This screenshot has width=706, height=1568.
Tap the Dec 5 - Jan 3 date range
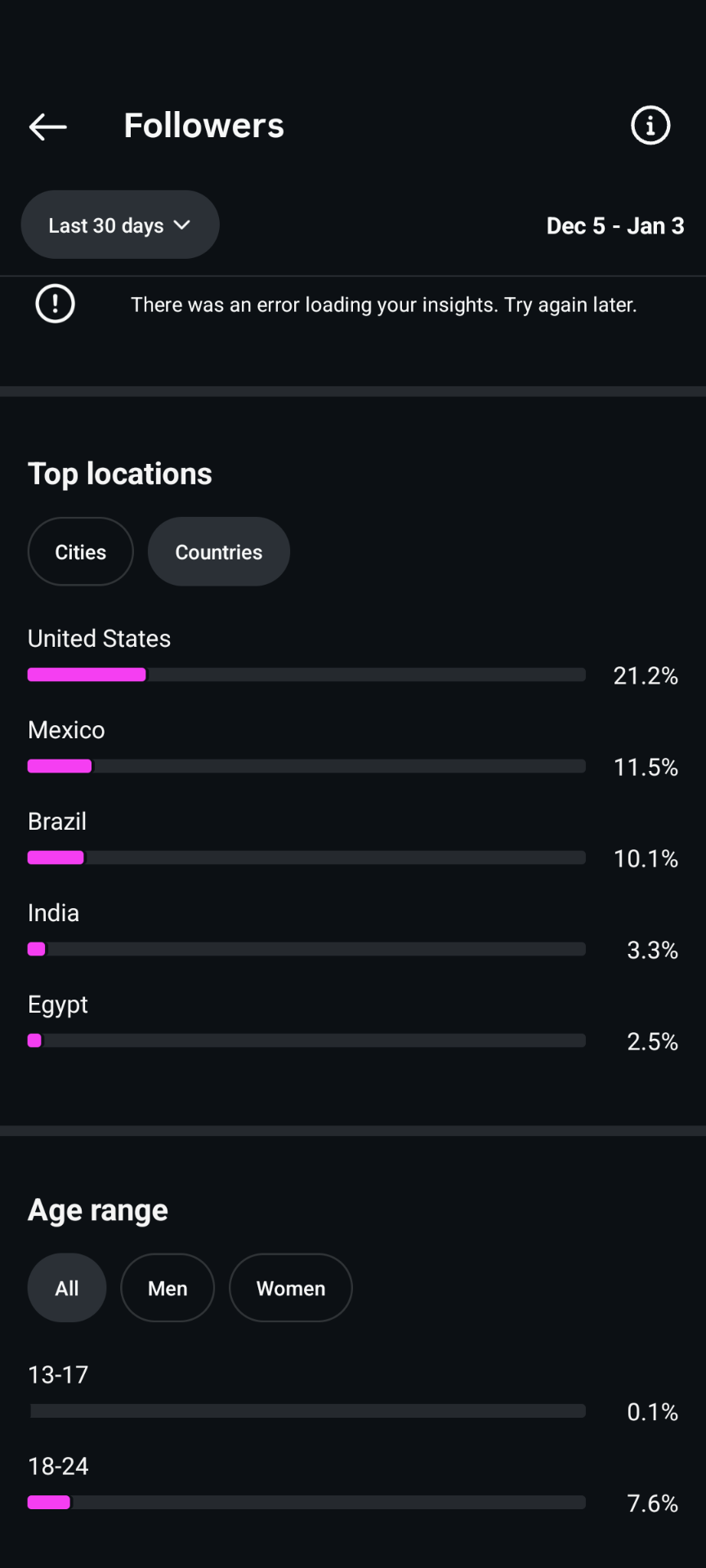tap(614, 225)
